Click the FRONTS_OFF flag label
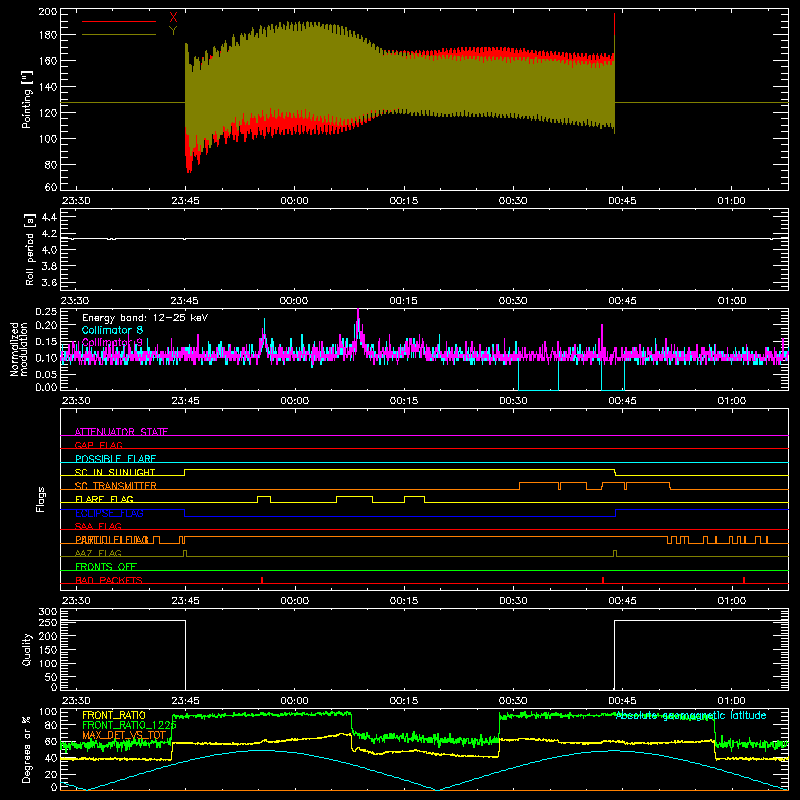Image resolution: width=800 pixels, height=800 pixels. (x=106, y=566)
